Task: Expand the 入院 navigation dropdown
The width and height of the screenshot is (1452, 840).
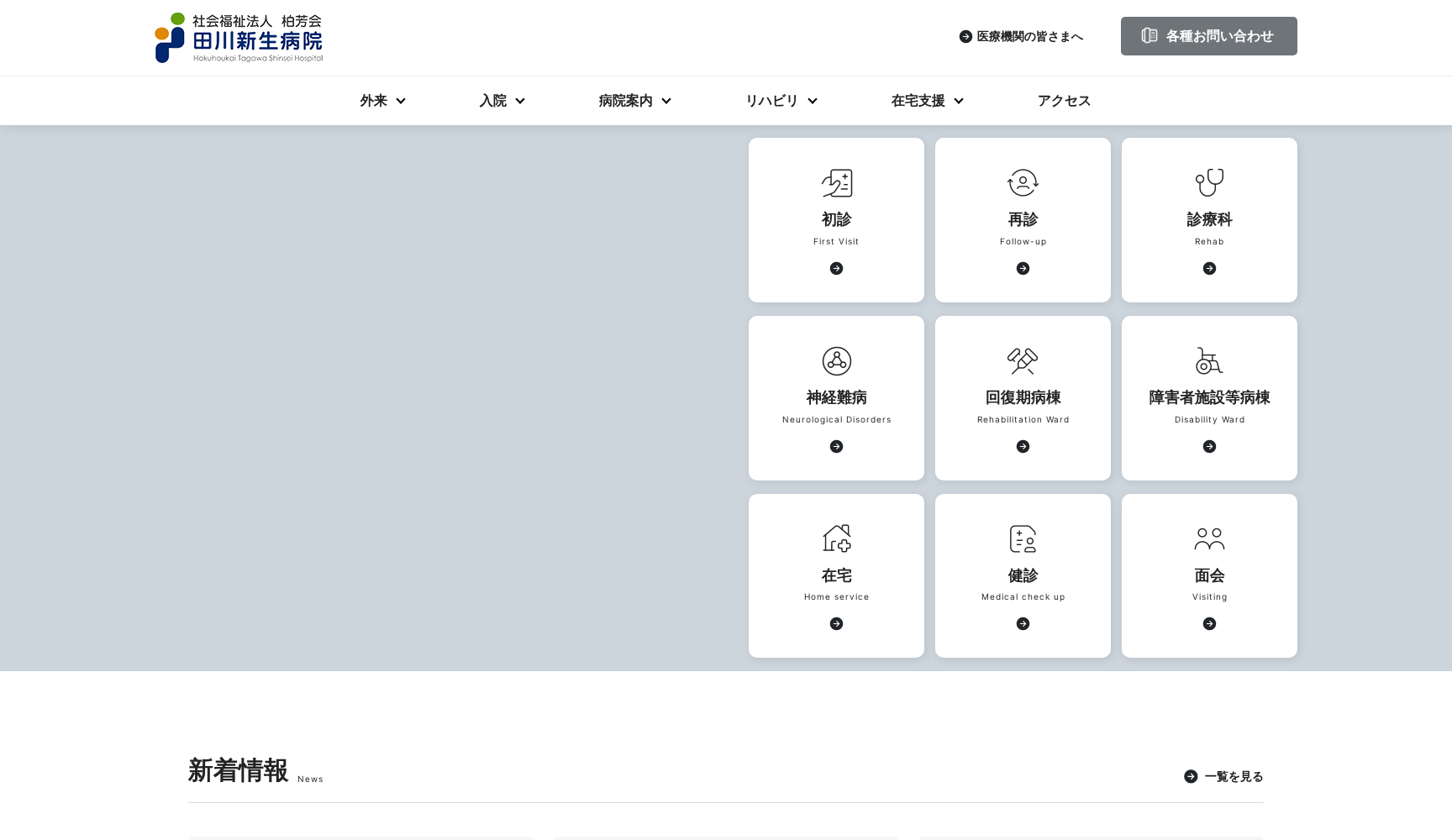Action: [x=501, y=101]
